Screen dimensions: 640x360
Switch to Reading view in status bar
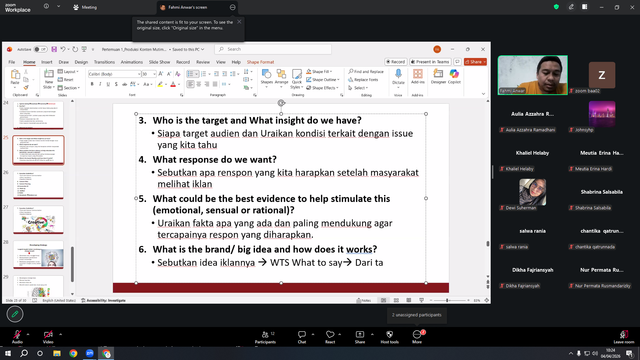tap(409, 300)
